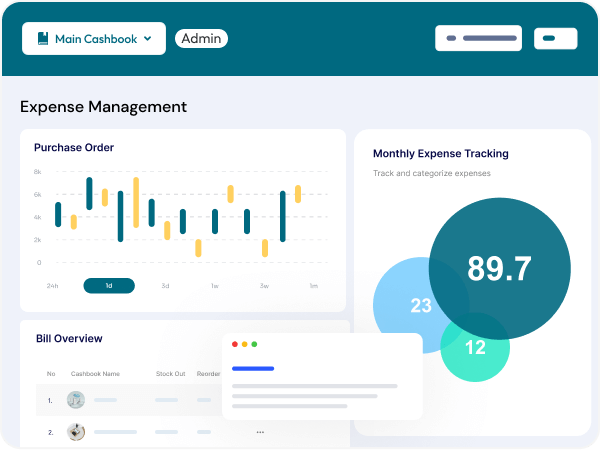Screen dimensions: 600x450
Task: Click the Cashbook Name column header
Action: (95, 373)
